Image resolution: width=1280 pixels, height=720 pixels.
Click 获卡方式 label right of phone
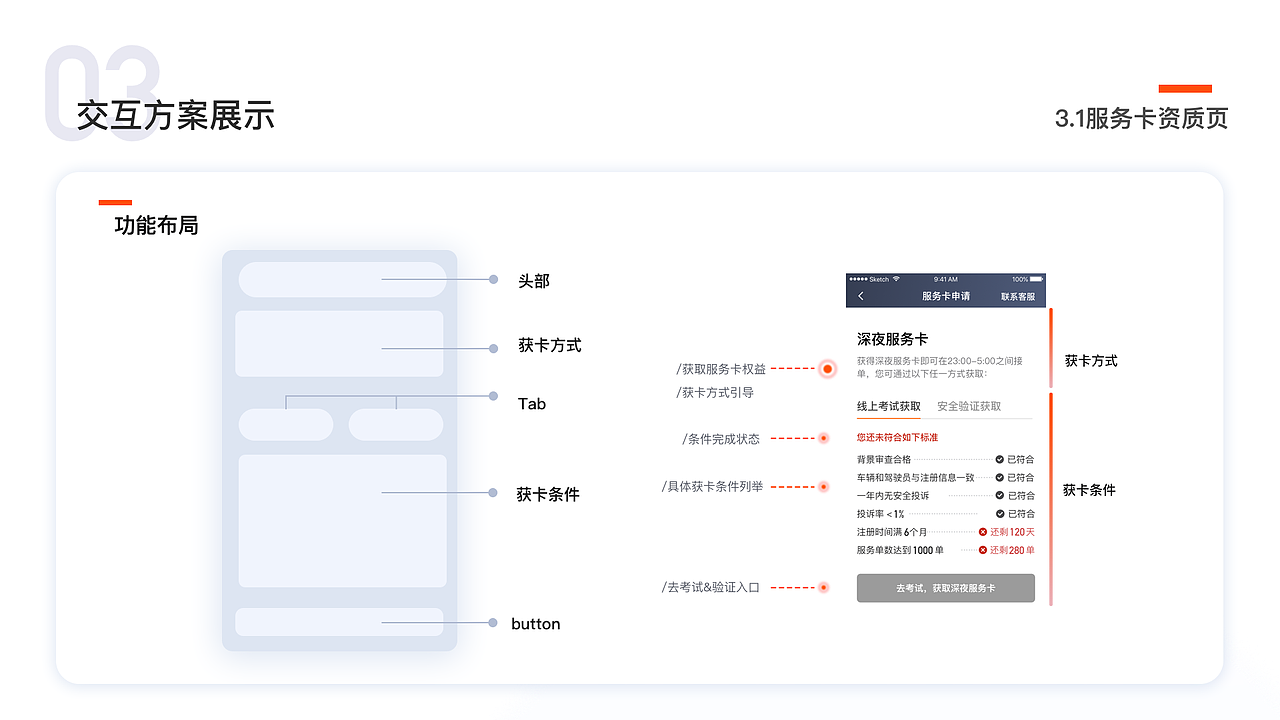click(1091, 361)
